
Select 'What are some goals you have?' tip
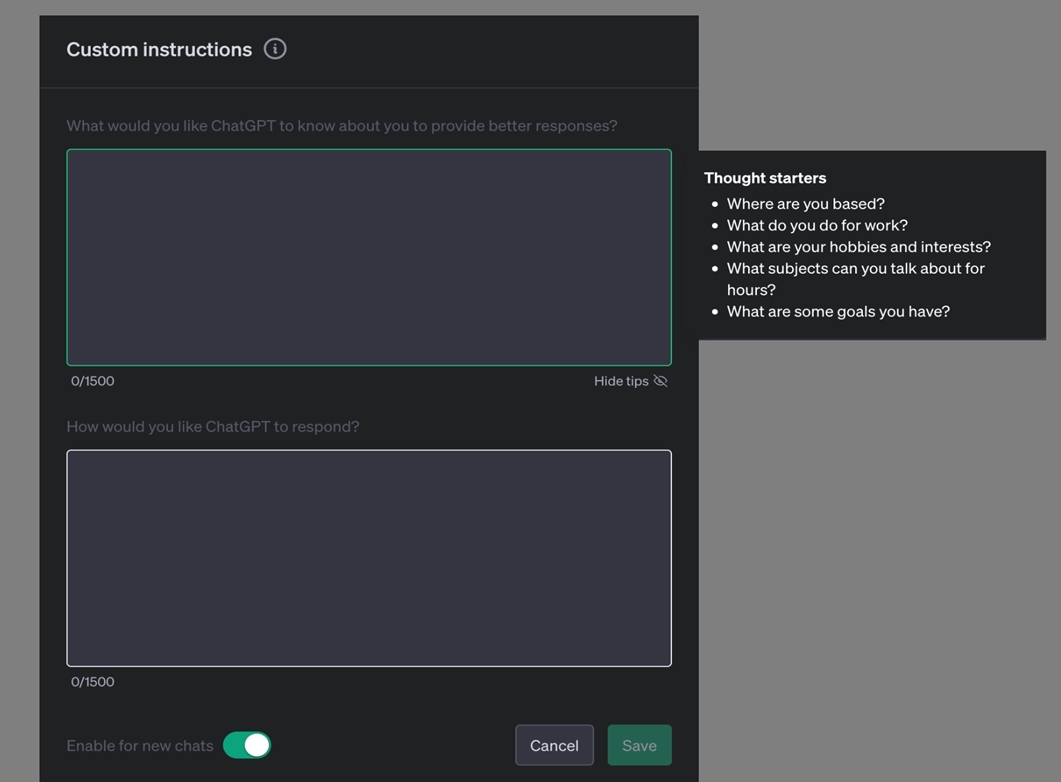point(838,311)
